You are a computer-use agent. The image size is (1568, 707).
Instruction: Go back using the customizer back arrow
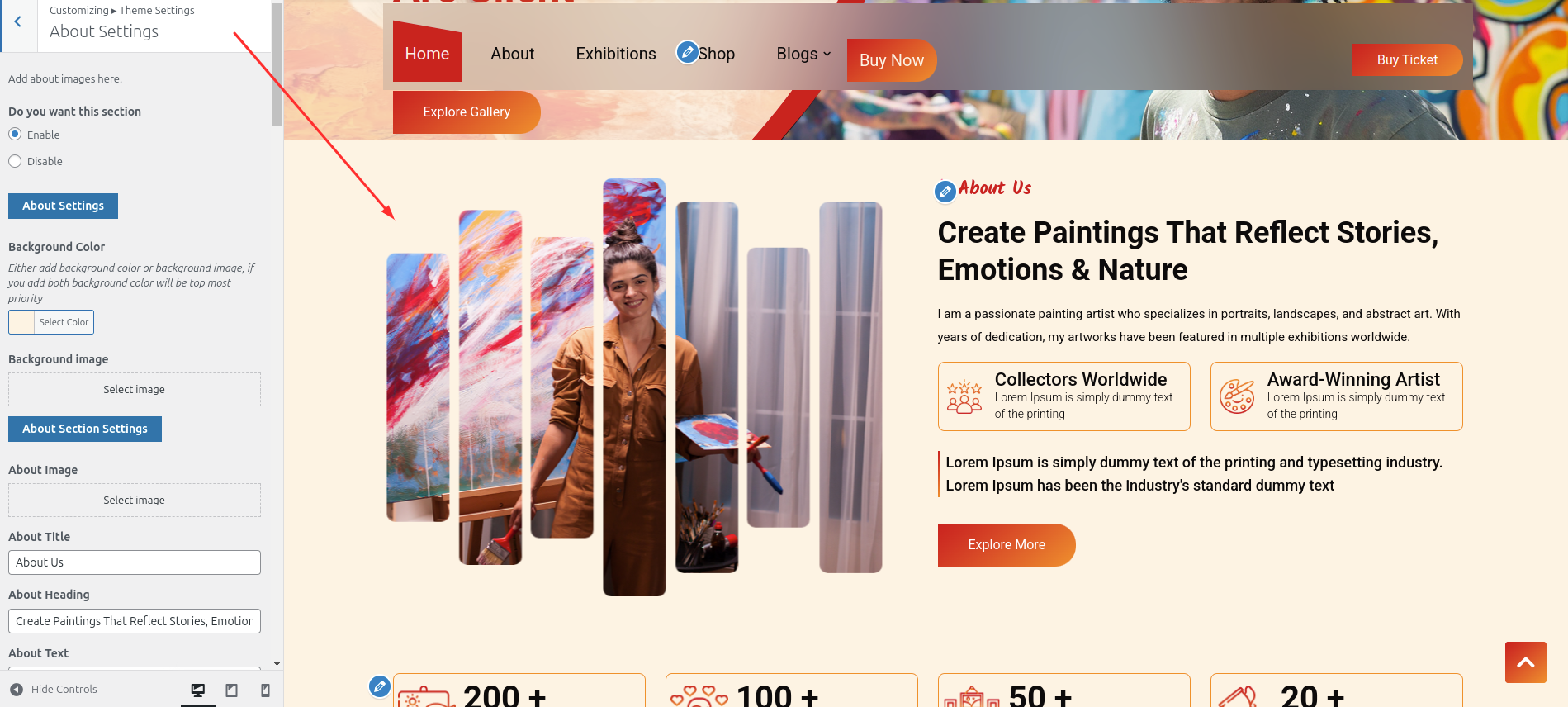coord(17,22)
